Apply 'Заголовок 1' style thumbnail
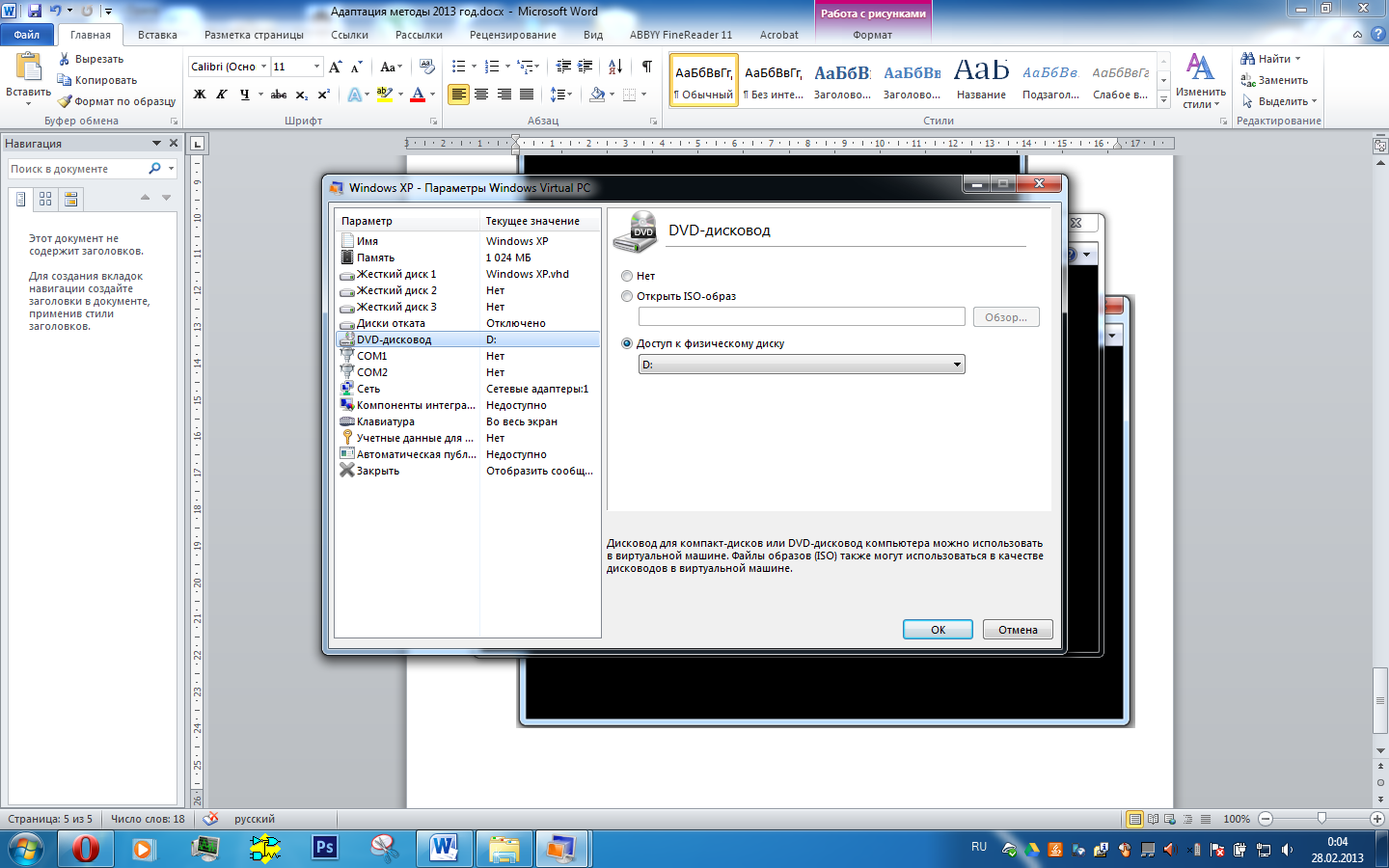 842,80
